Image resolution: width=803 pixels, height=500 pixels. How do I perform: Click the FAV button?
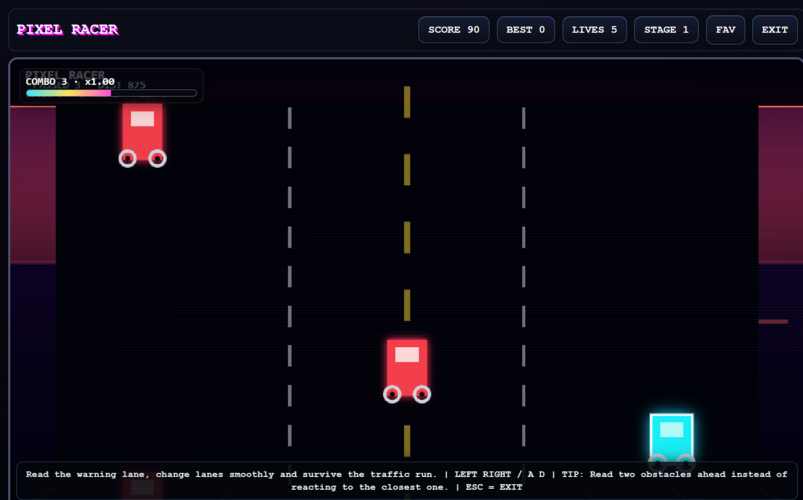[725, 30]
